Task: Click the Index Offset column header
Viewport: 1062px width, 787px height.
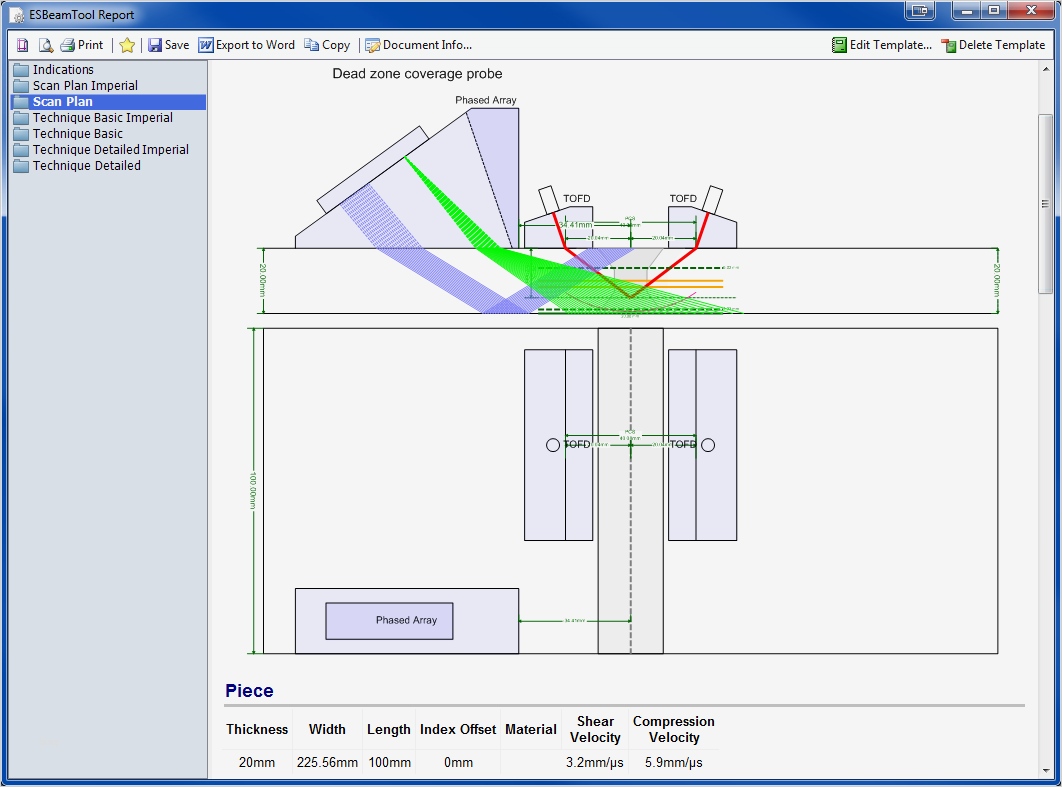Action: [x=458, y=729]
